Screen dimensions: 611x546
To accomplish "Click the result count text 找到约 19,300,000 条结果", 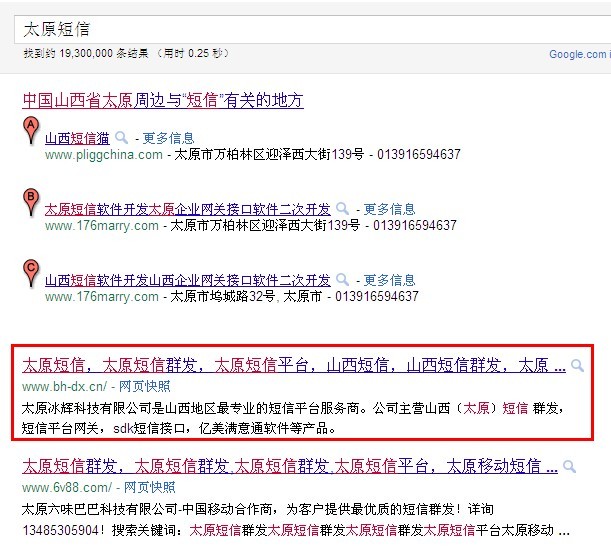I will click(x=86, y=53).
